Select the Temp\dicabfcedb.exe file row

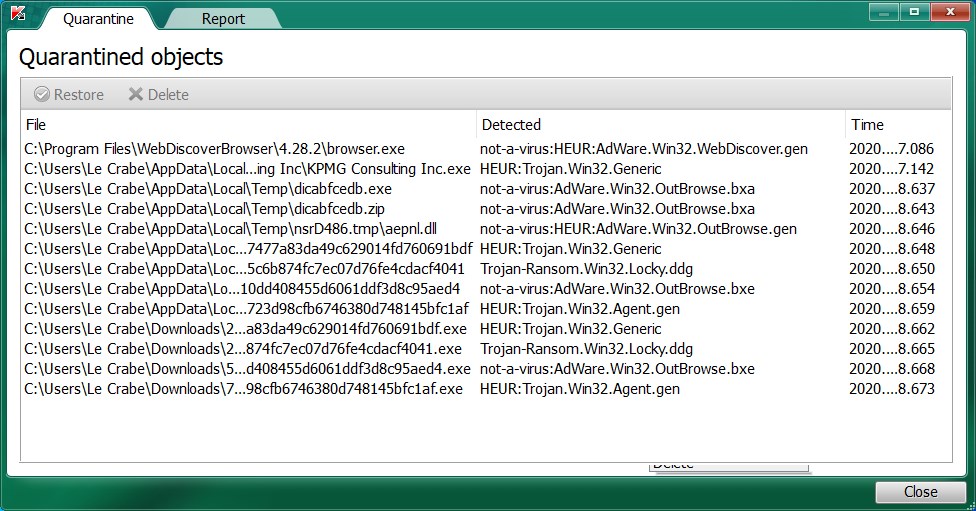(x=486, y=189)
